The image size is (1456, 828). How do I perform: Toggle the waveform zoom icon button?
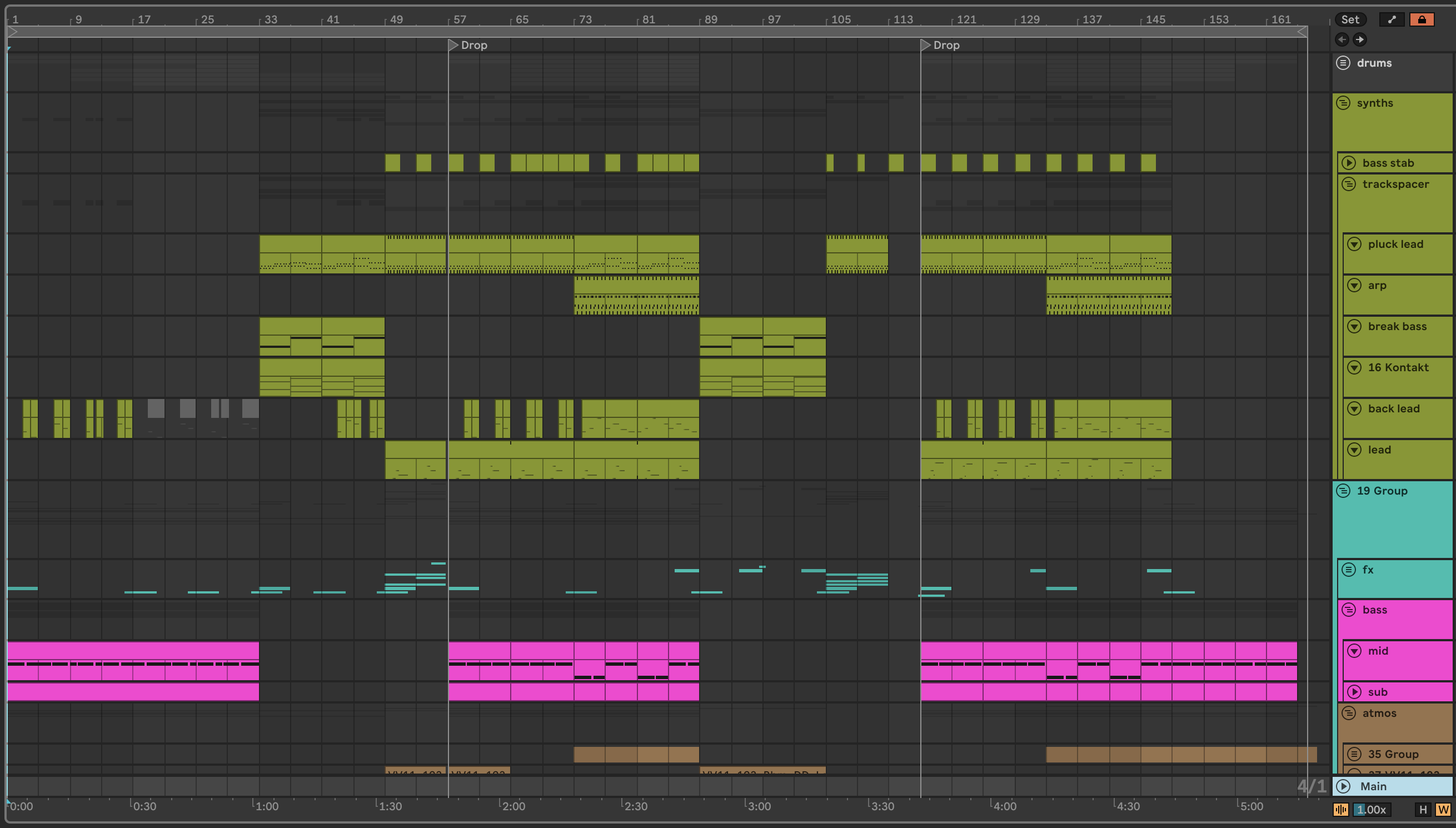[1340, 809]
